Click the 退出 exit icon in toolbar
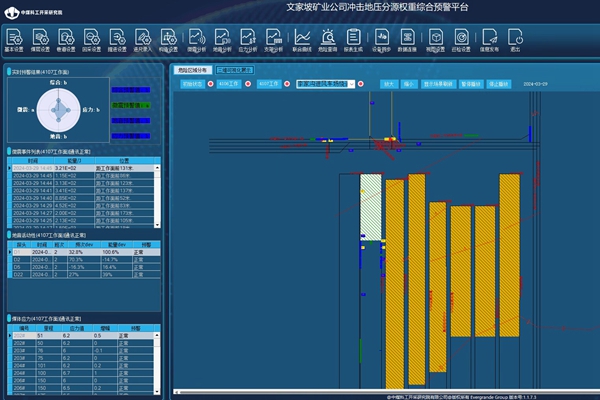 [516, 39]
